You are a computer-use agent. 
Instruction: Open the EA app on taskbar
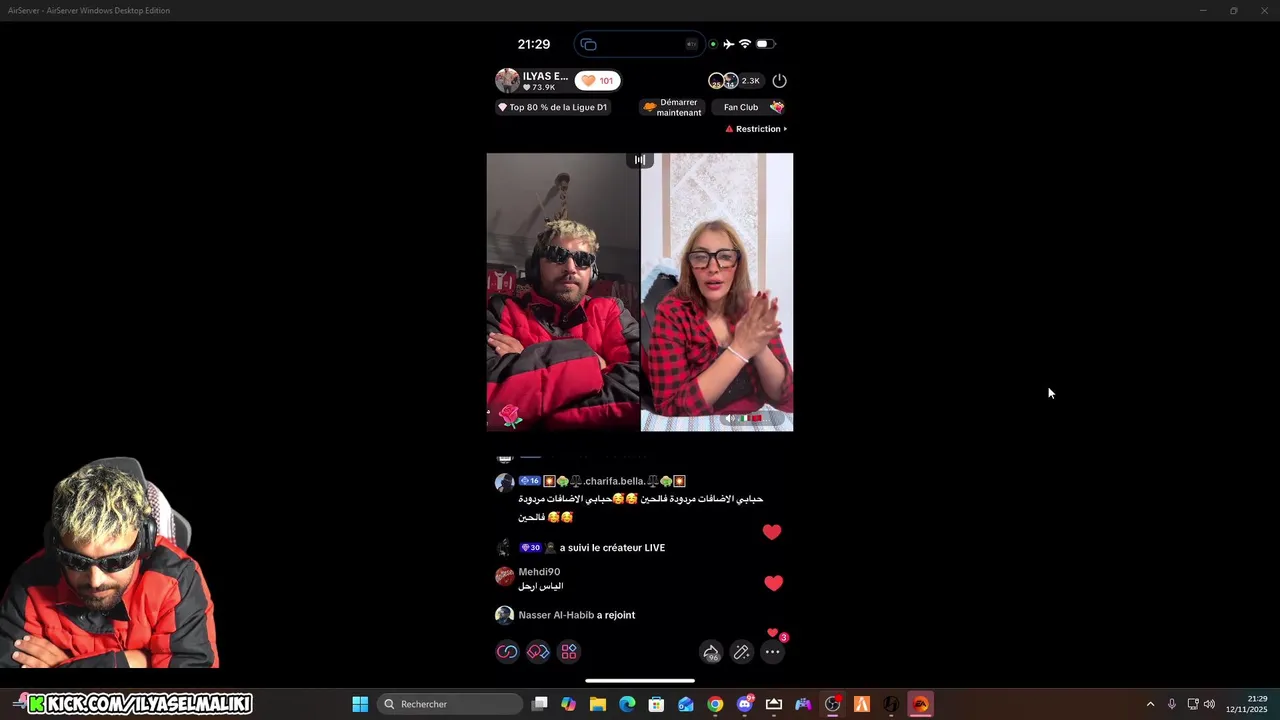(x=920, y=704)
